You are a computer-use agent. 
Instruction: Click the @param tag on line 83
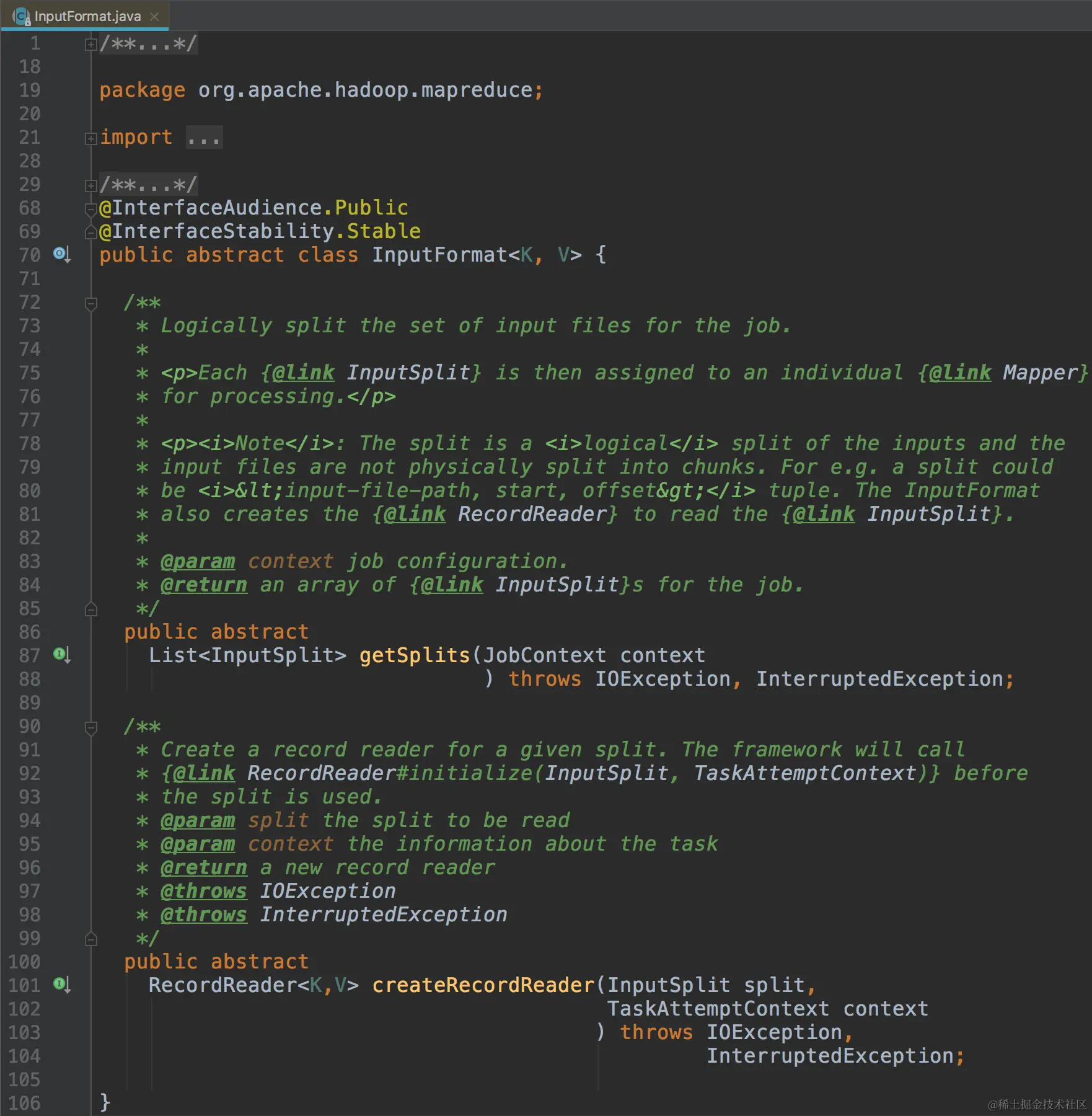coord(198,562)
